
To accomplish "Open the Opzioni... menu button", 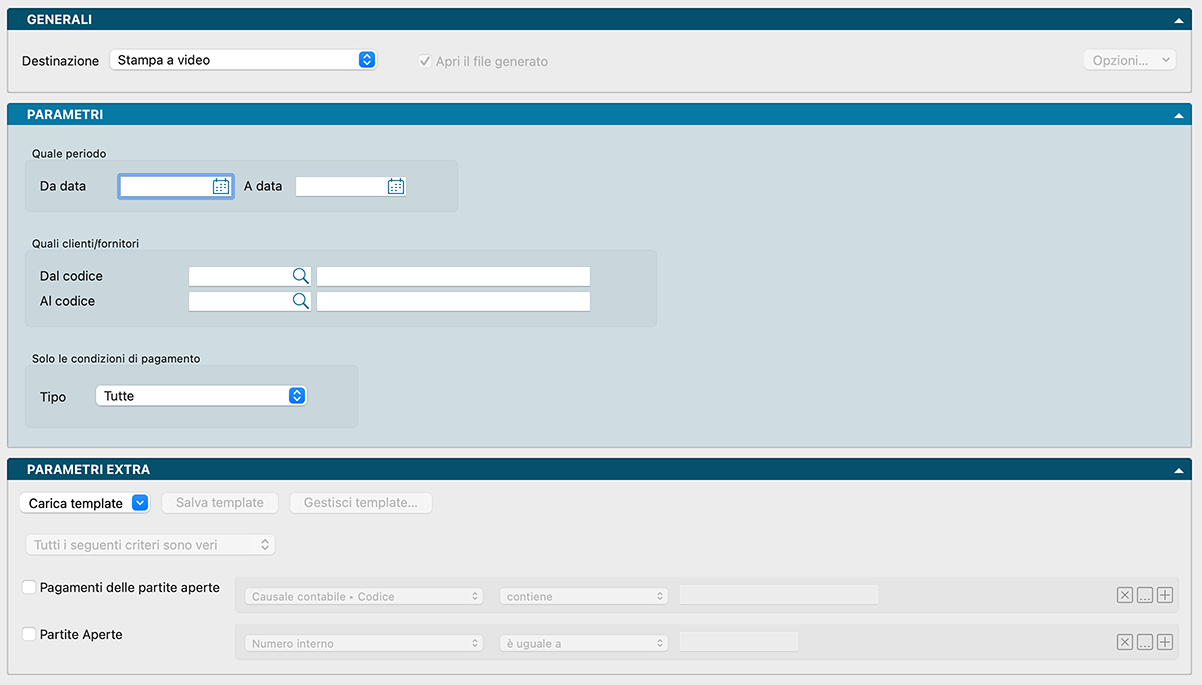I will pyautogui.click(x=1129, y=60).
